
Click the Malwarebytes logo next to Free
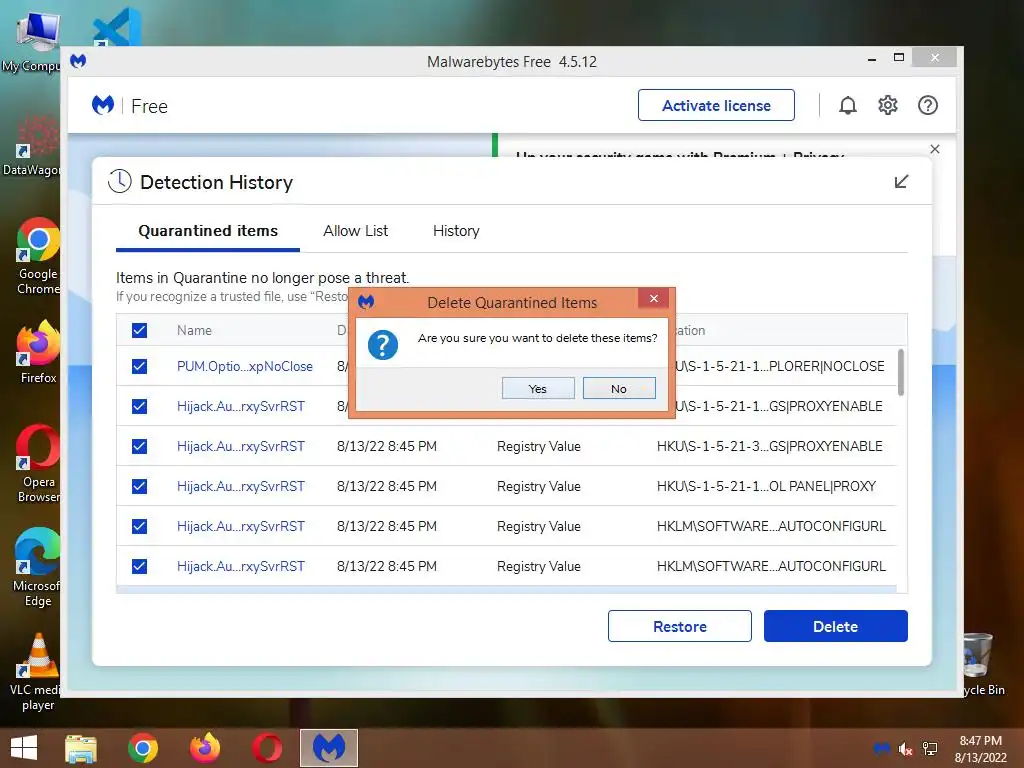103,105
